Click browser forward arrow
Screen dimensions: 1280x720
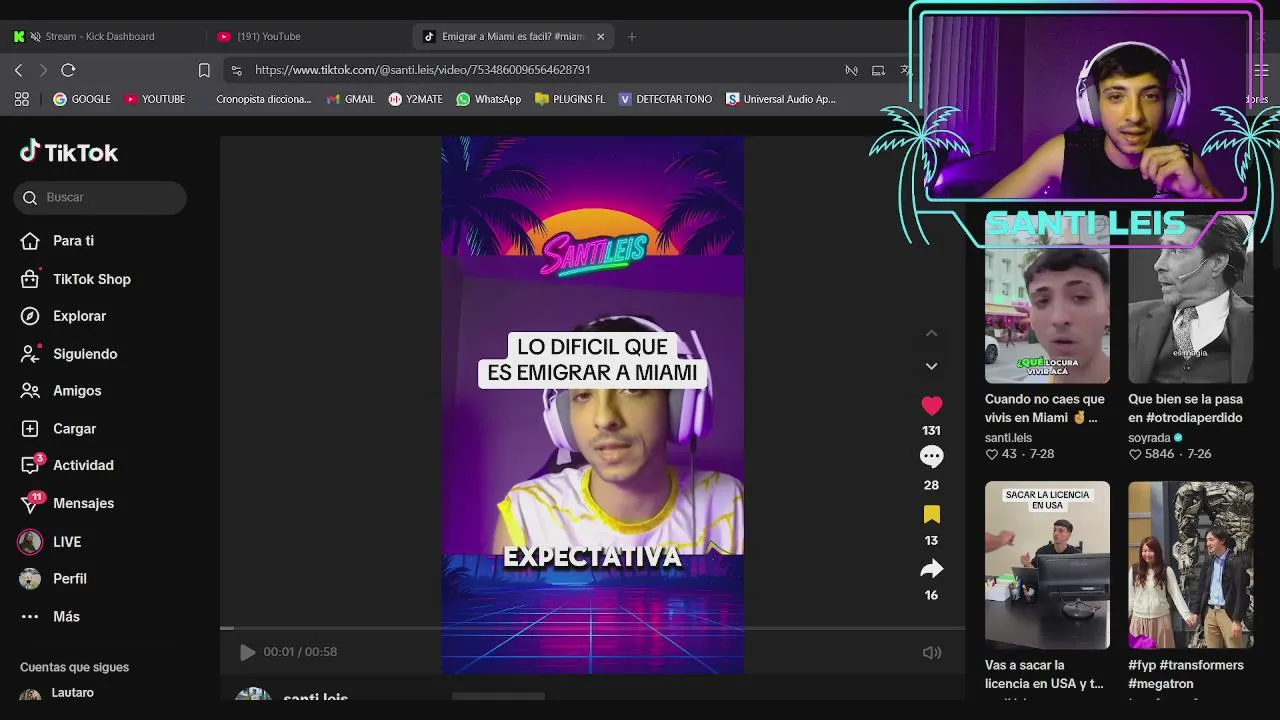(x=43, y=70)
